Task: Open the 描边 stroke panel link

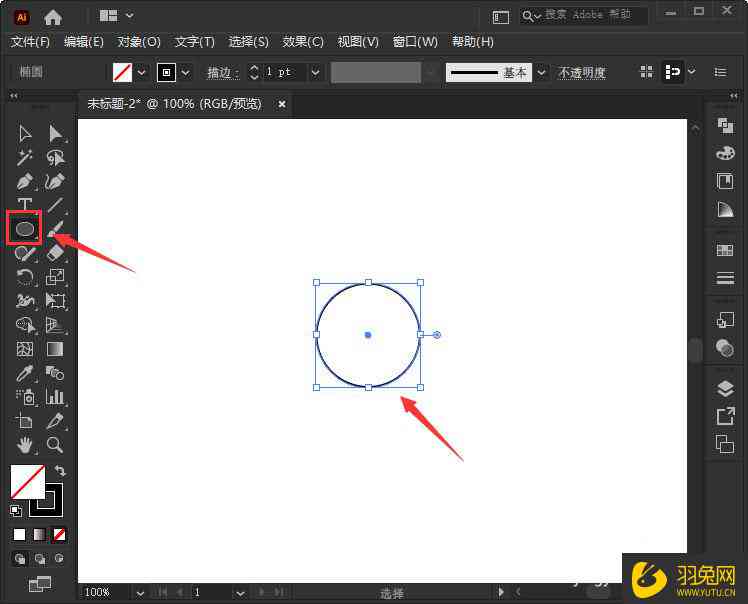Action: 222,73
